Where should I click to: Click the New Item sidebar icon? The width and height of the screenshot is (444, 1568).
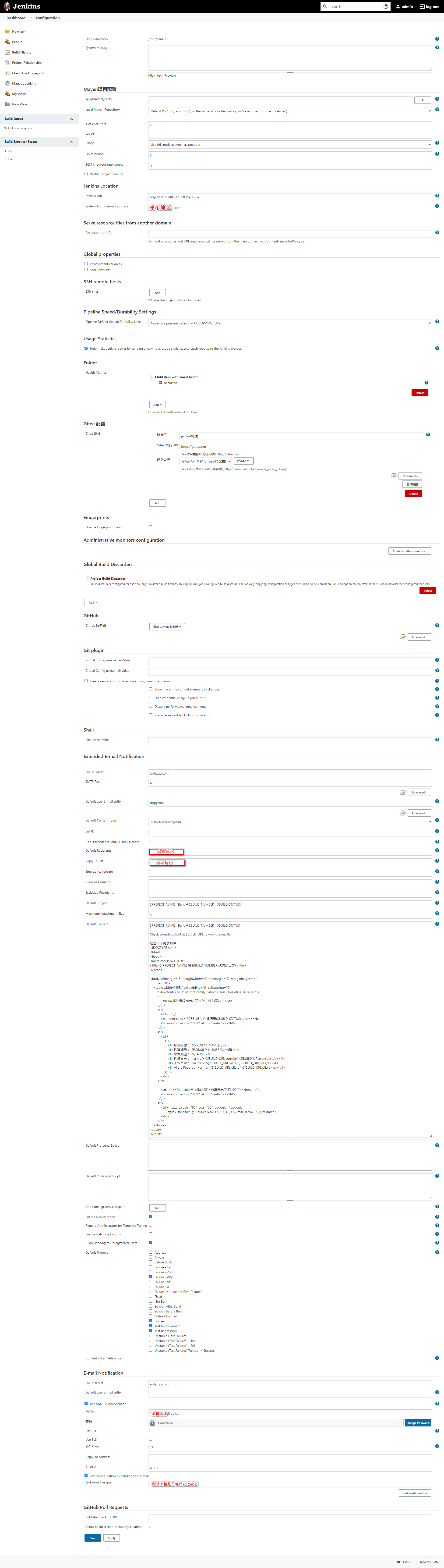7,32
